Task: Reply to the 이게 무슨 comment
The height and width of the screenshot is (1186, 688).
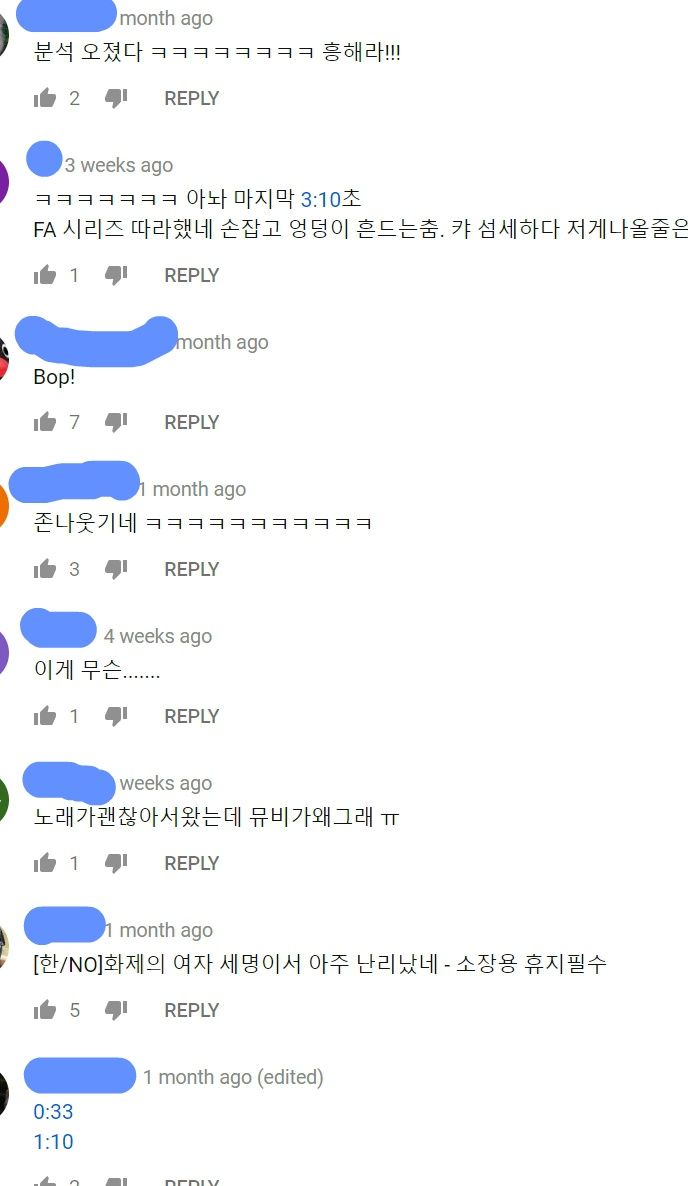Action: coord(192,716)
